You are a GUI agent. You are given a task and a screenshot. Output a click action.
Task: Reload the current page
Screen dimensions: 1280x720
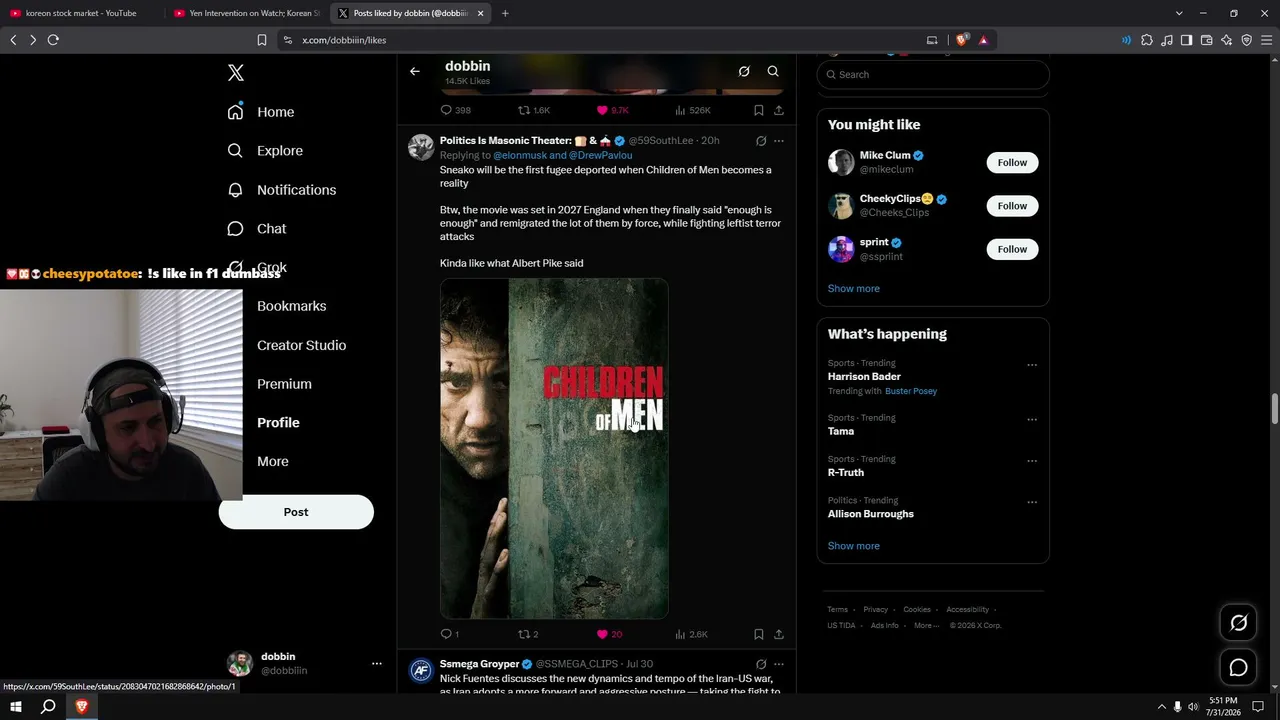[53, 40]
